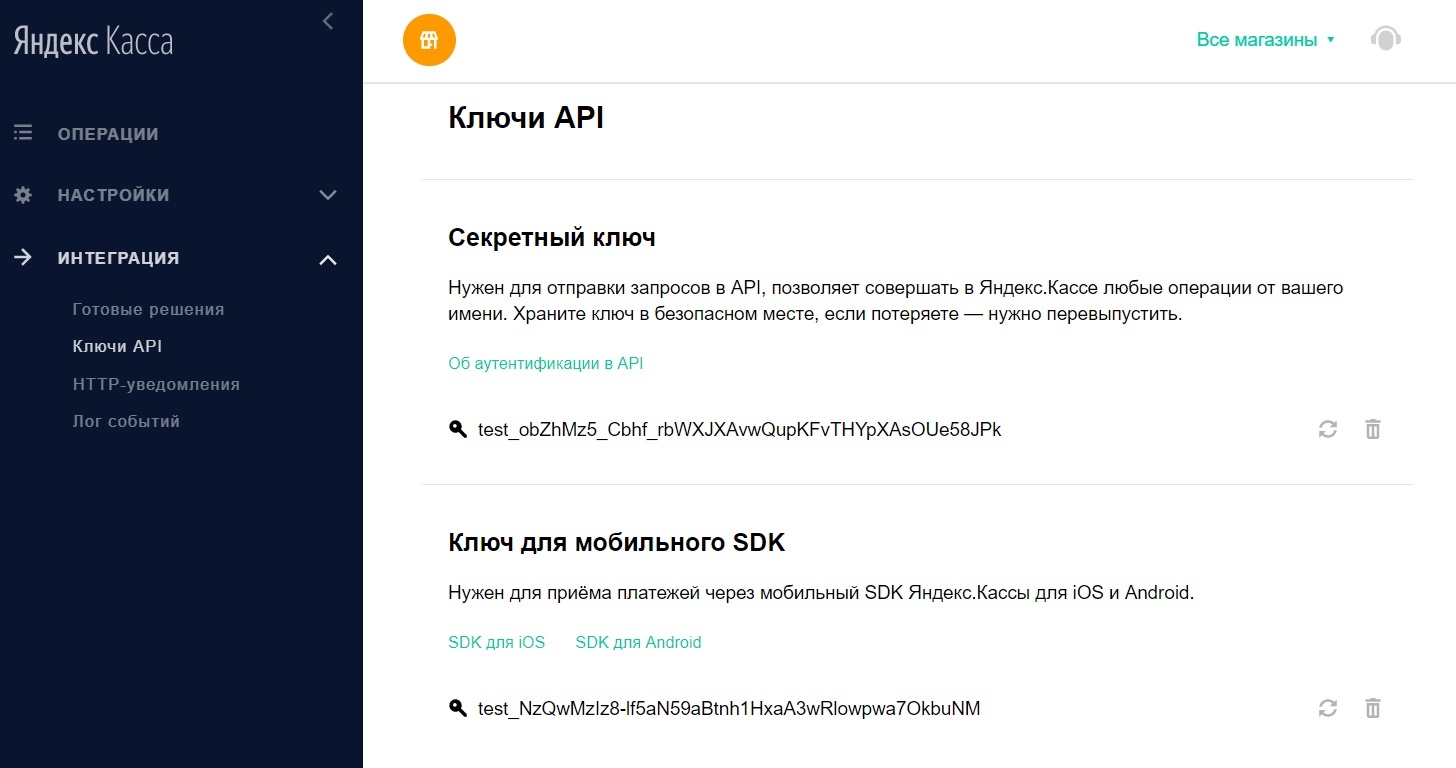The height and width of the screenshot is (768, 1456).
Task: Click the orange shop icon
Action: pyautogui.click(x=429, y=40)
